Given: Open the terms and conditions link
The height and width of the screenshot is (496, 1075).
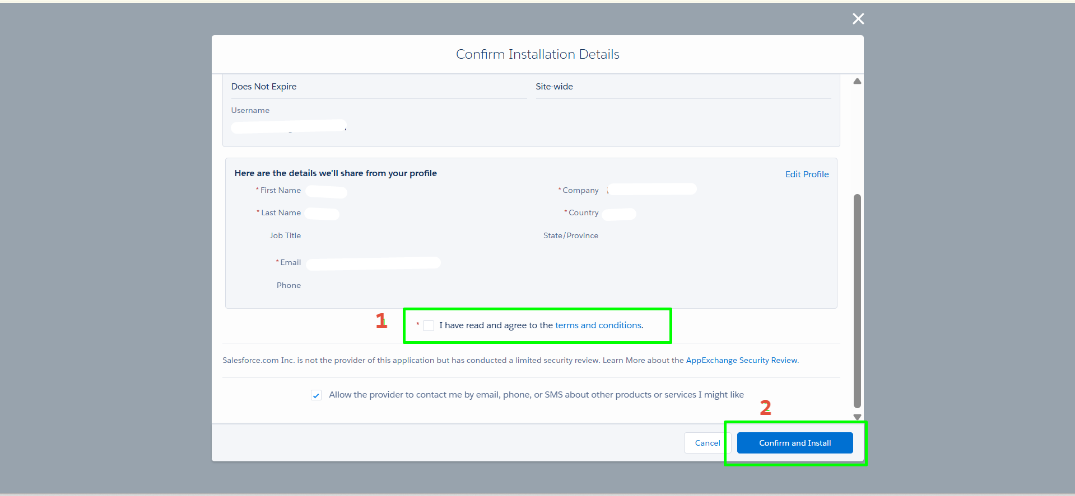Looking at the screenshot, I should (598, 325).
